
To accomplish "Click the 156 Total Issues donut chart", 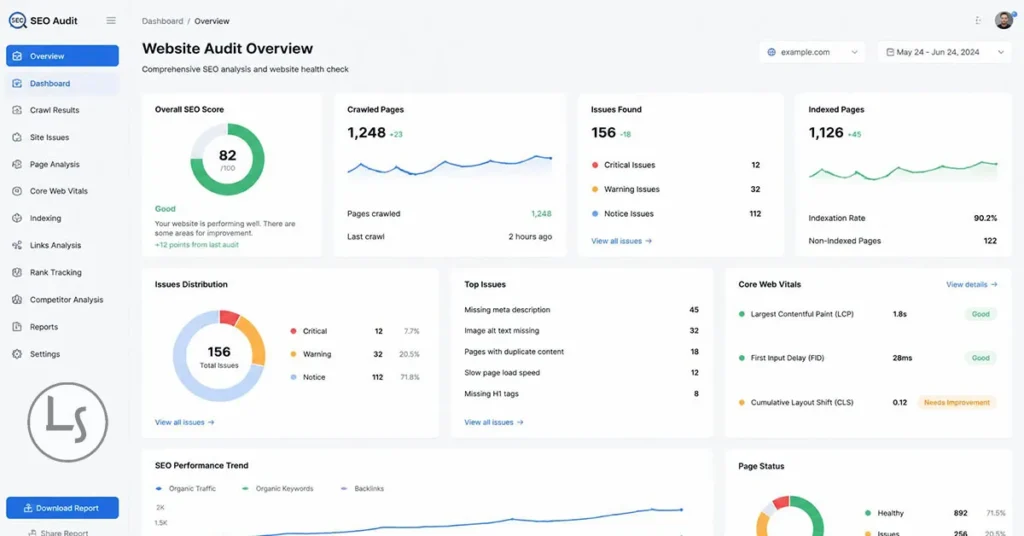I will [x=219, y=356].
